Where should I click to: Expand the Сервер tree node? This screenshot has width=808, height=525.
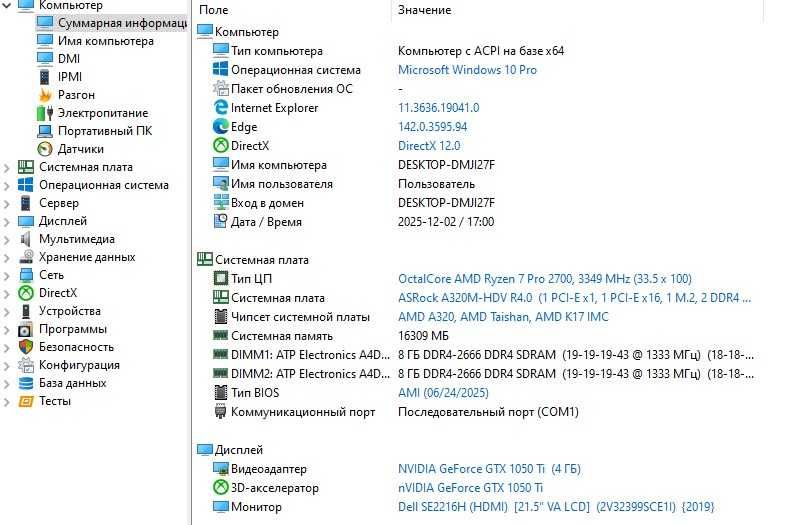tap(7, 204)
